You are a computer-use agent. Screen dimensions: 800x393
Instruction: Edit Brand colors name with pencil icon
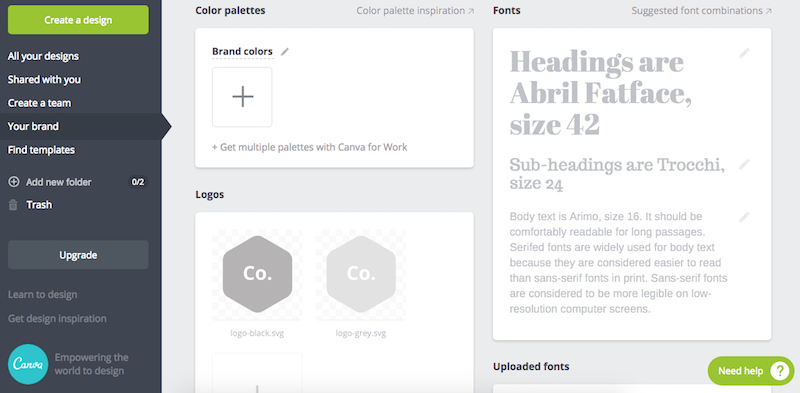(x=285, y=52)
